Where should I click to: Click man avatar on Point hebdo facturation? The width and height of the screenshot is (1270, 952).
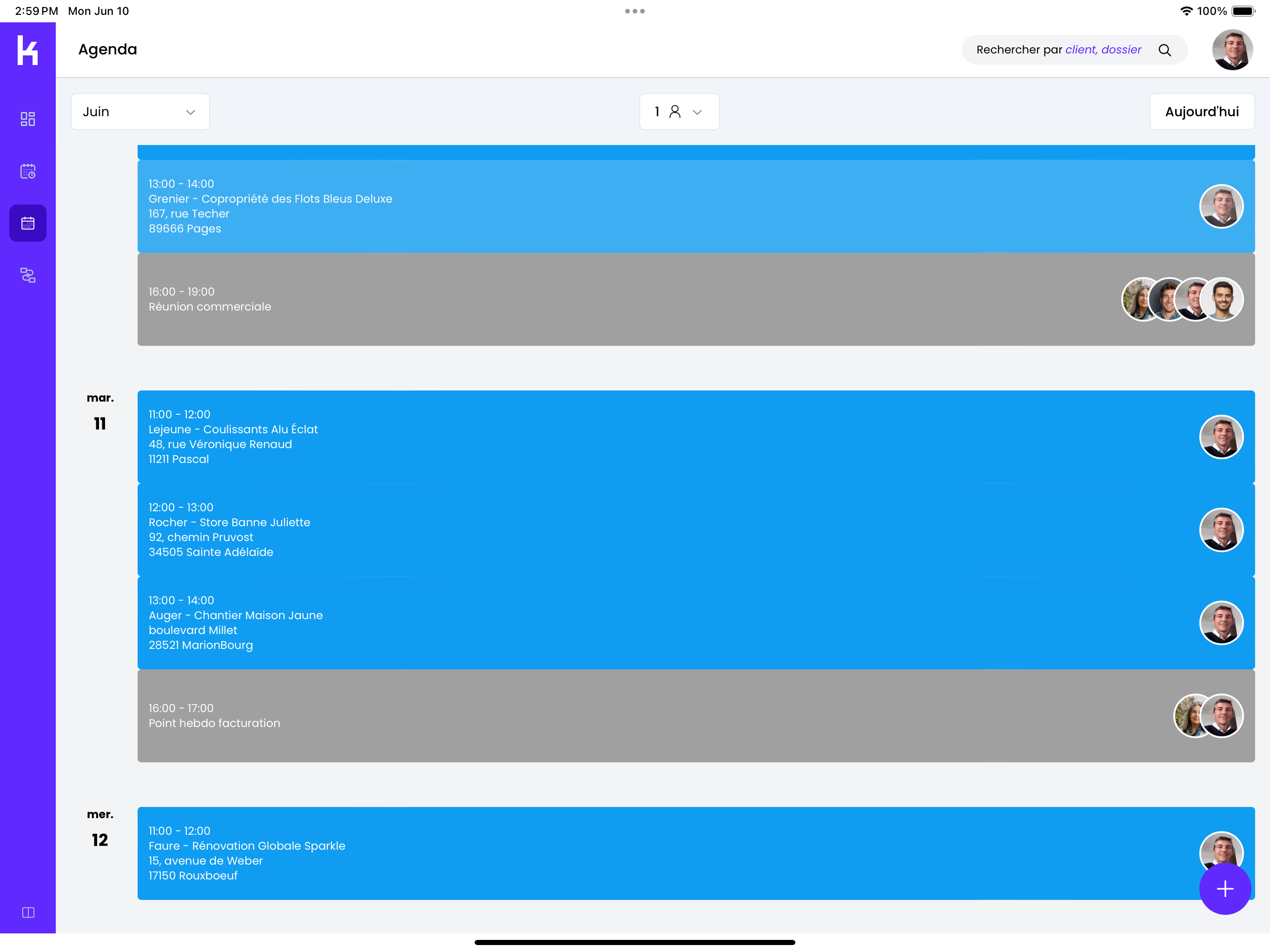point(1221,716)
